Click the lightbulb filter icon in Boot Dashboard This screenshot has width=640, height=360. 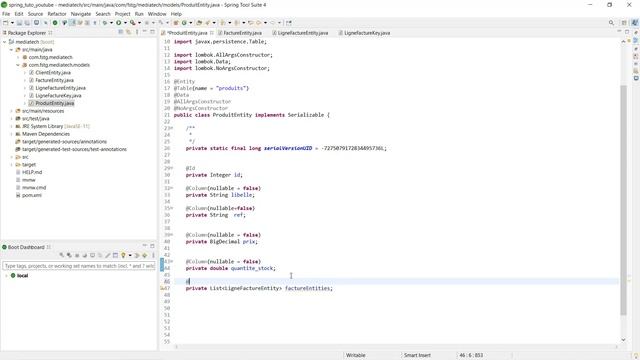pyautogui.click(x=123, y=255)
